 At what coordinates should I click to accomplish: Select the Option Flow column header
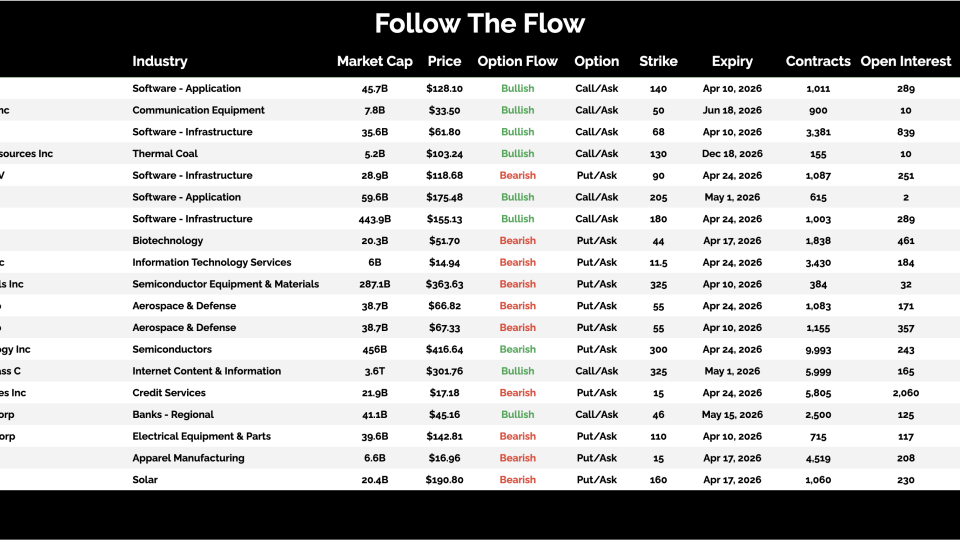click(x=517, y=61)
